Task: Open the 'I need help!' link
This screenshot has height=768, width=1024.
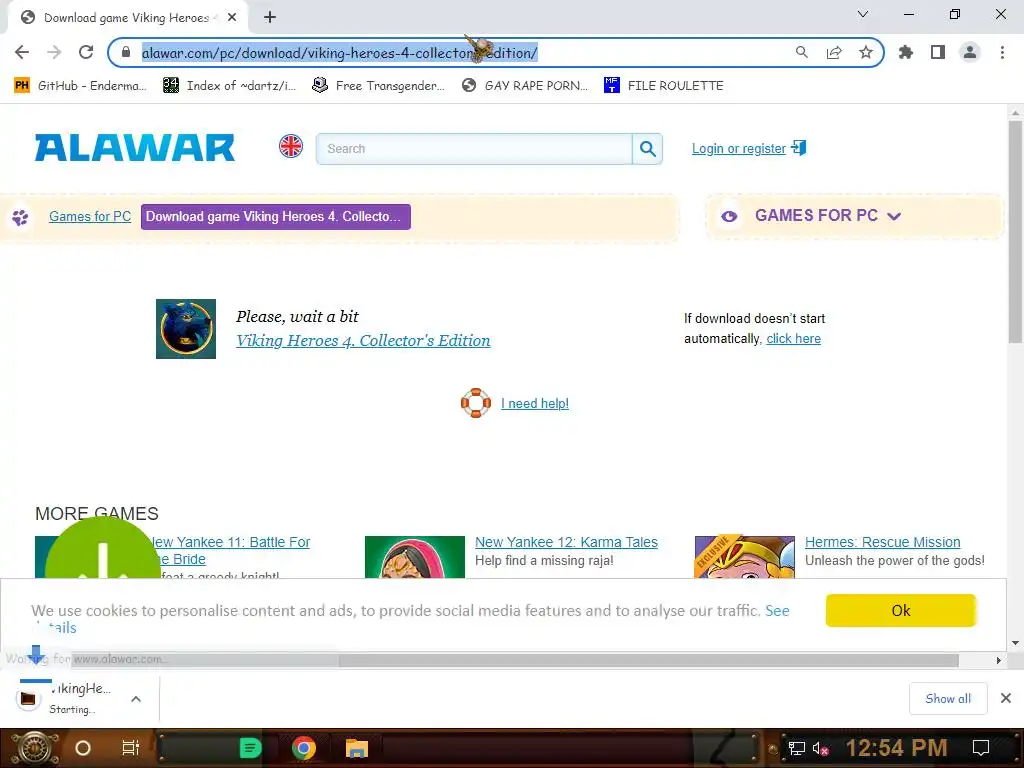Action: (535, 404)
